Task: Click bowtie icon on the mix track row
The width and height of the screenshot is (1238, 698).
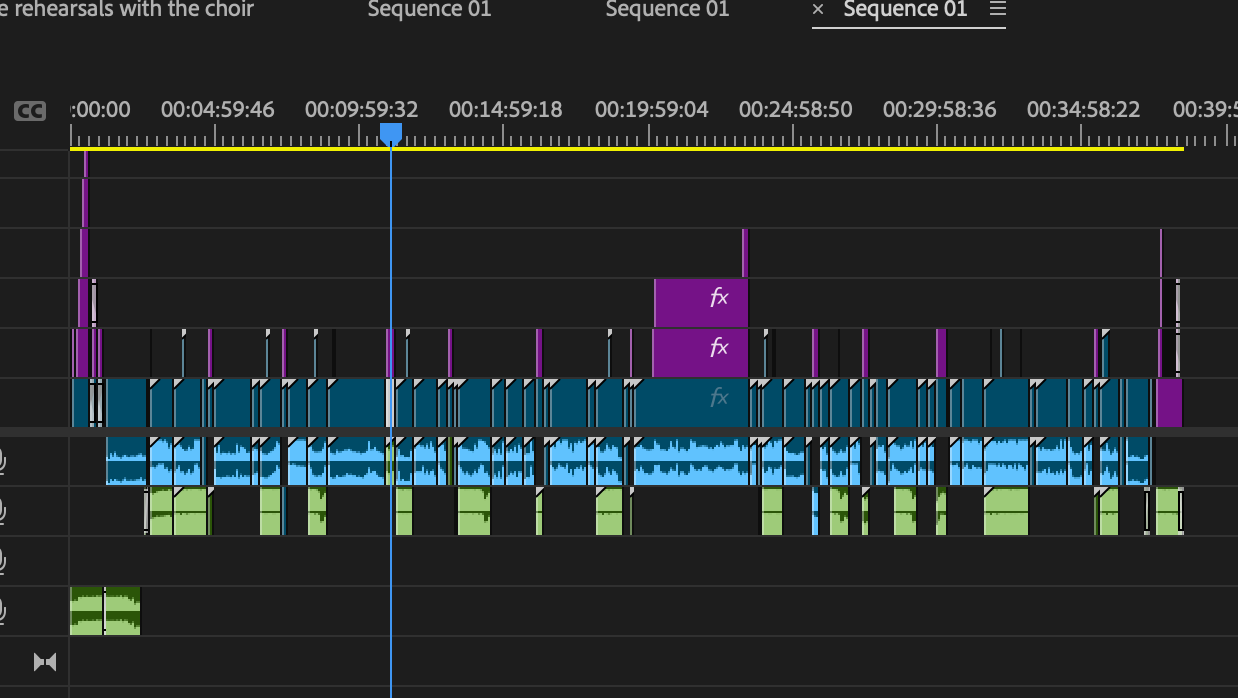Action: click(x=45, y=662)
